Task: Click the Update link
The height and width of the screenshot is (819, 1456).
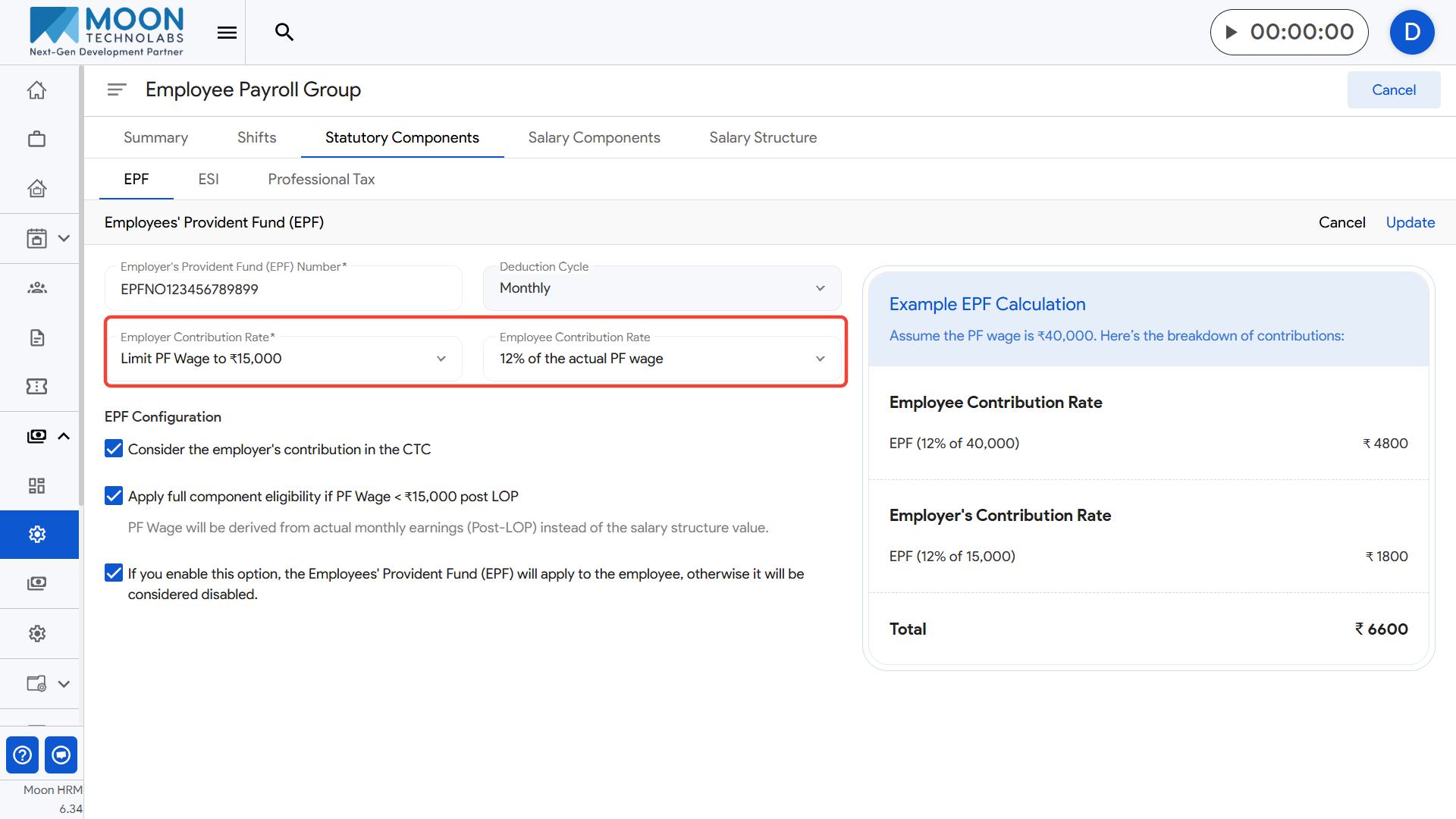Action: pyautogui.click(x=1410, y=222)
